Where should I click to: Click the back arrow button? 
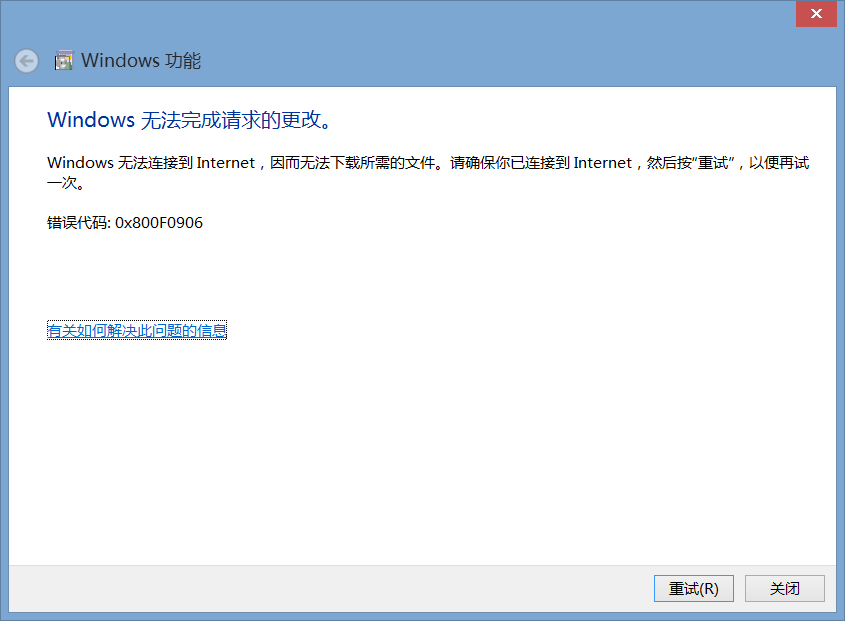(x=26, y=61)
